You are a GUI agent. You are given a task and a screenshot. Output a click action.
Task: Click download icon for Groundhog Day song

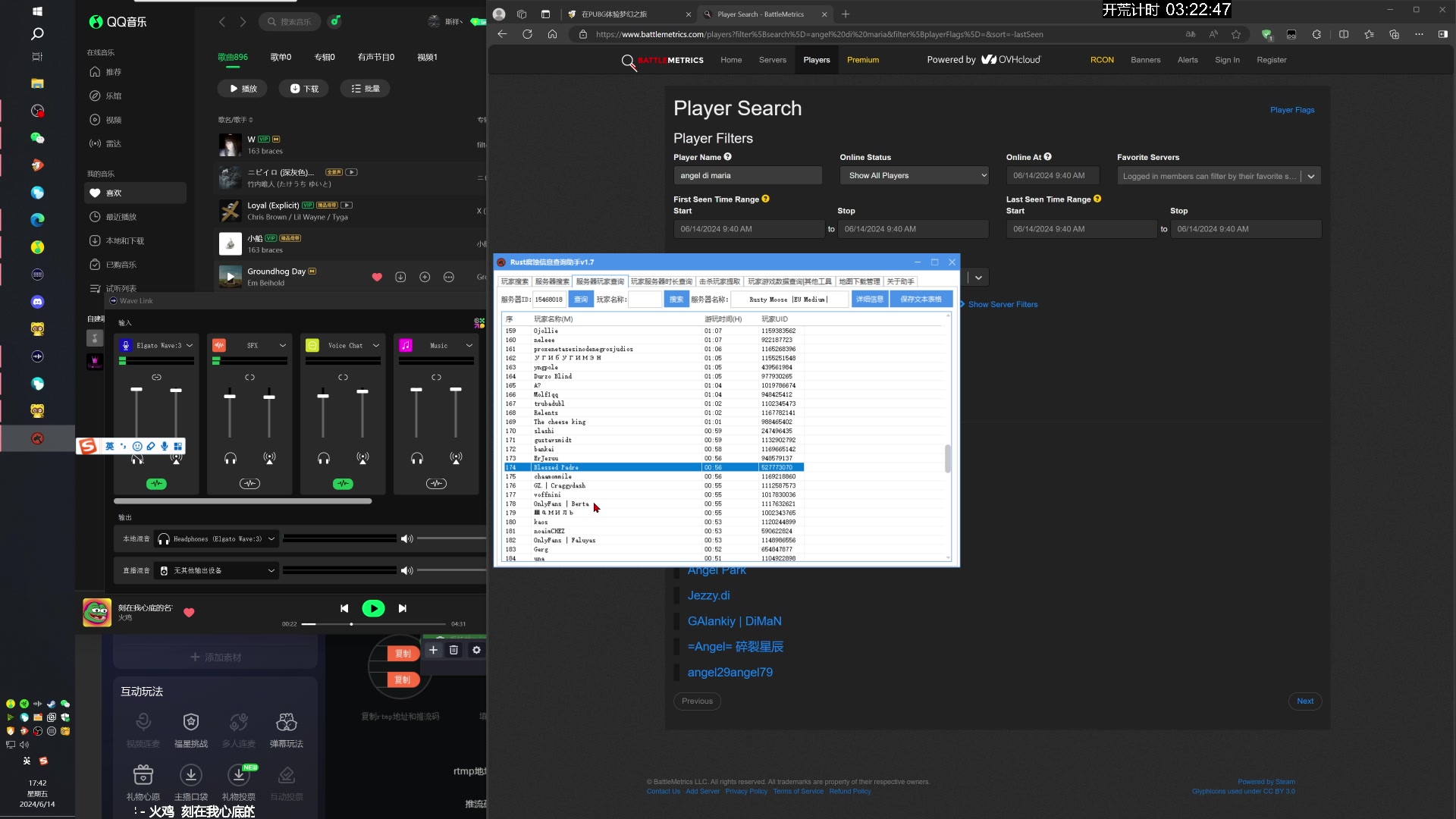[400, 278]
